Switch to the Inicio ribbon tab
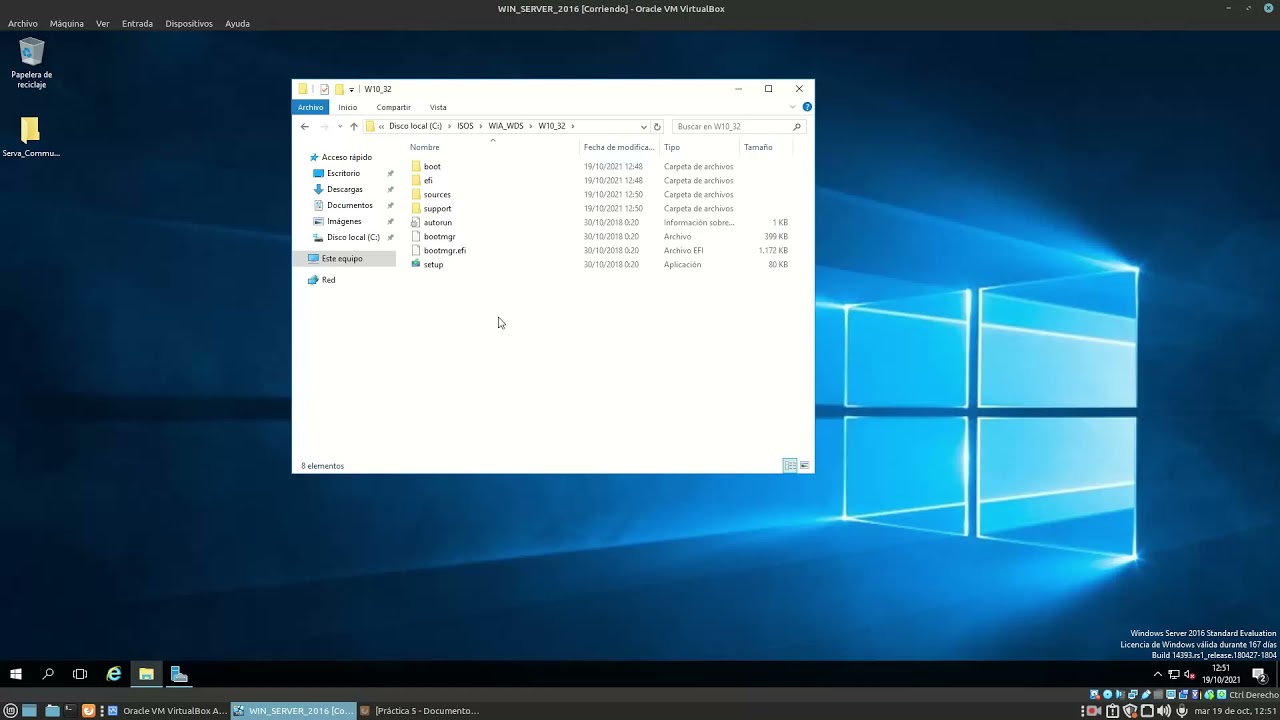1280x720 pixels. click(x=347, y=107)
